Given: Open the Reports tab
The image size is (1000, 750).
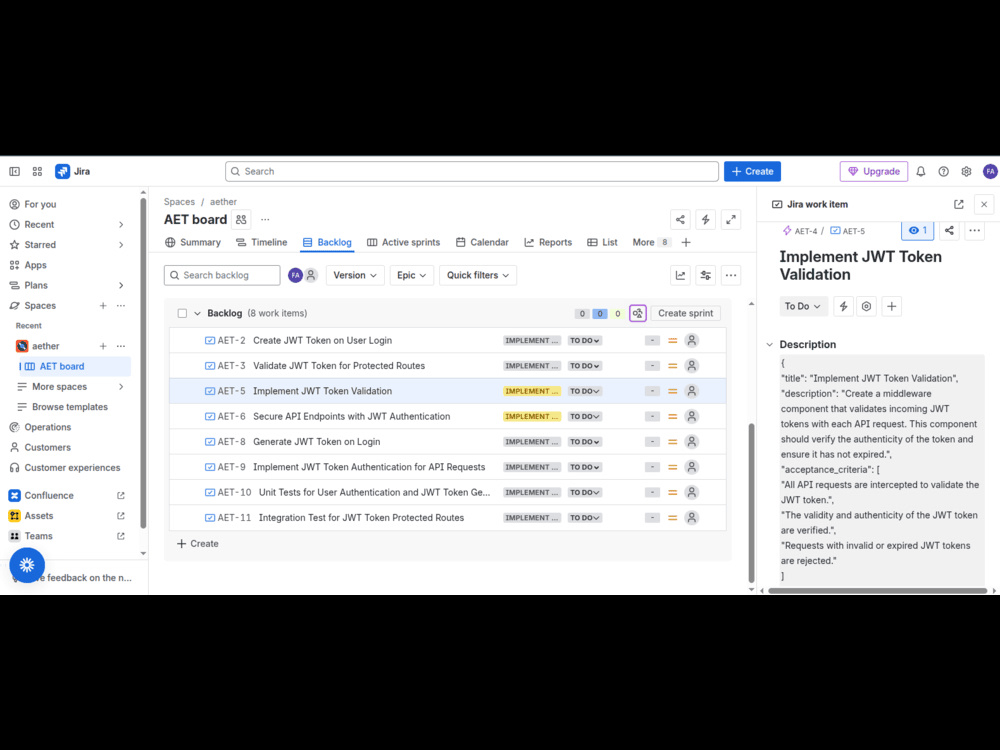Looking at the screenshot, I should [548, 242].
